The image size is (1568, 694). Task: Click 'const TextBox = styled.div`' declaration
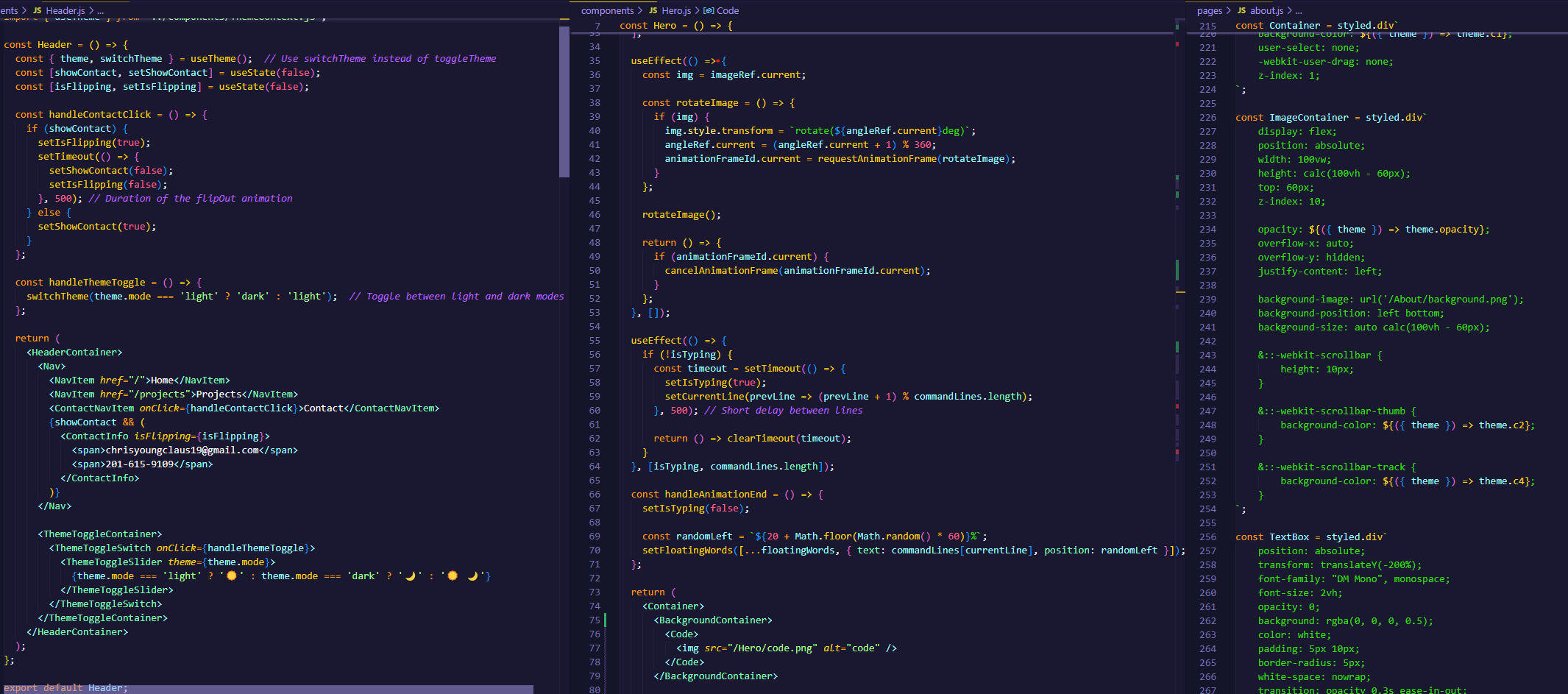pyautogui.click(x=1311, y=537)
